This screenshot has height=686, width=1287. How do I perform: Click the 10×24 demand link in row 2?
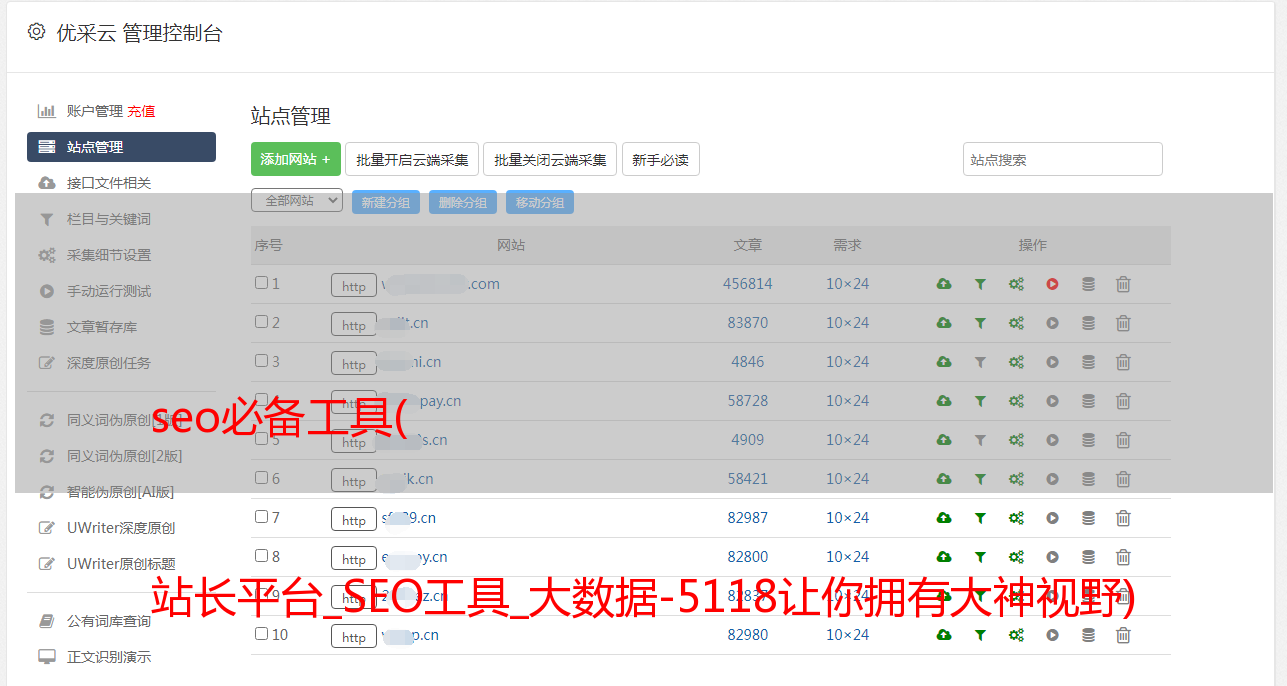click(848, 323)
